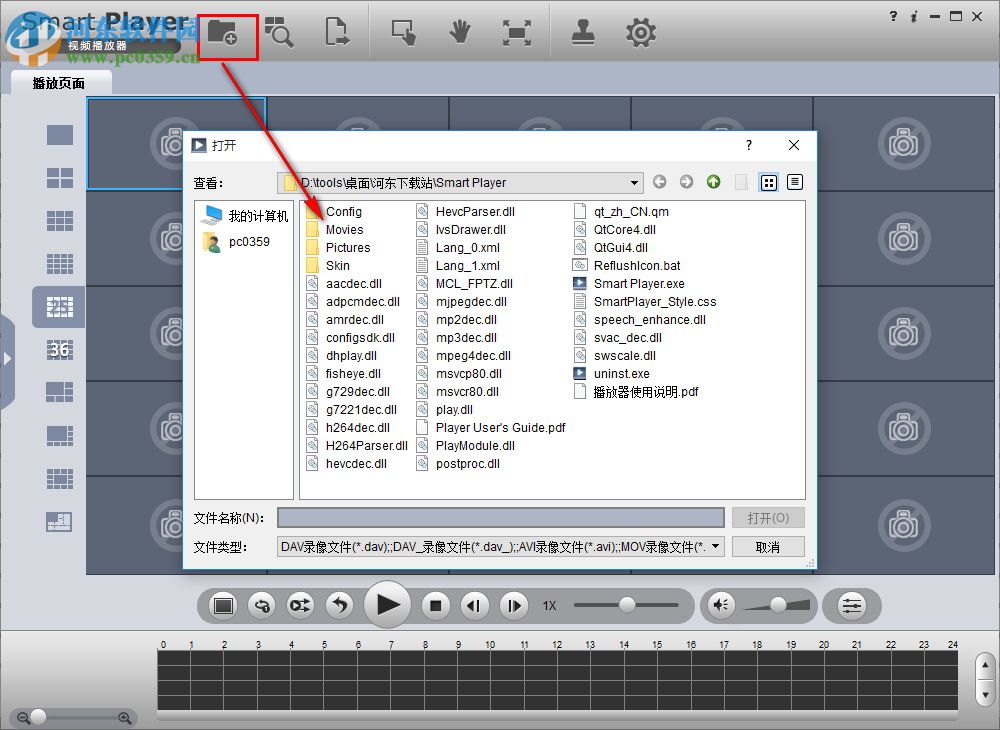Click the 文件名称 input field
Image resolution: width=1000 pixels, height=730 pixels.
(501, 518)
